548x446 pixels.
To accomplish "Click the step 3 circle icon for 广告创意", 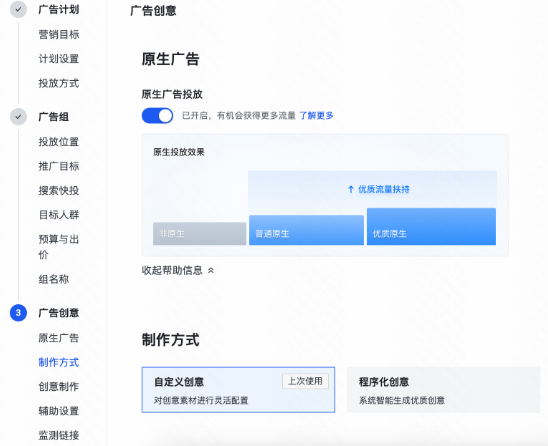I will pos(18,312).
